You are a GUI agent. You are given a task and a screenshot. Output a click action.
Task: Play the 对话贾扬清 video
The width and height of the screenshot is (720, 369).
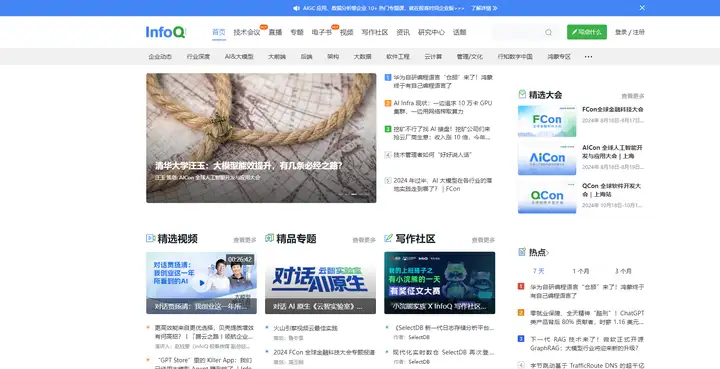click(x=201, y=284)
